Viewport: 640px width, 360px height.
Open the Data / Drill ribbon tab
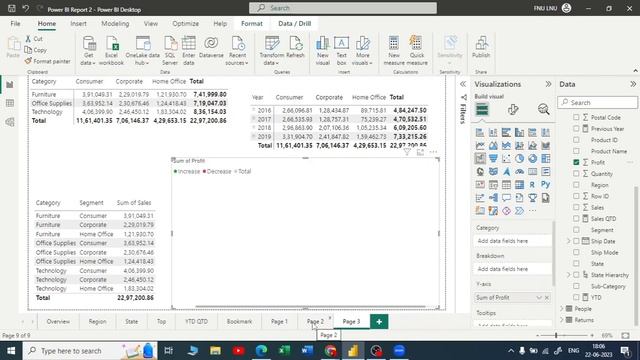tap(295, 24)
